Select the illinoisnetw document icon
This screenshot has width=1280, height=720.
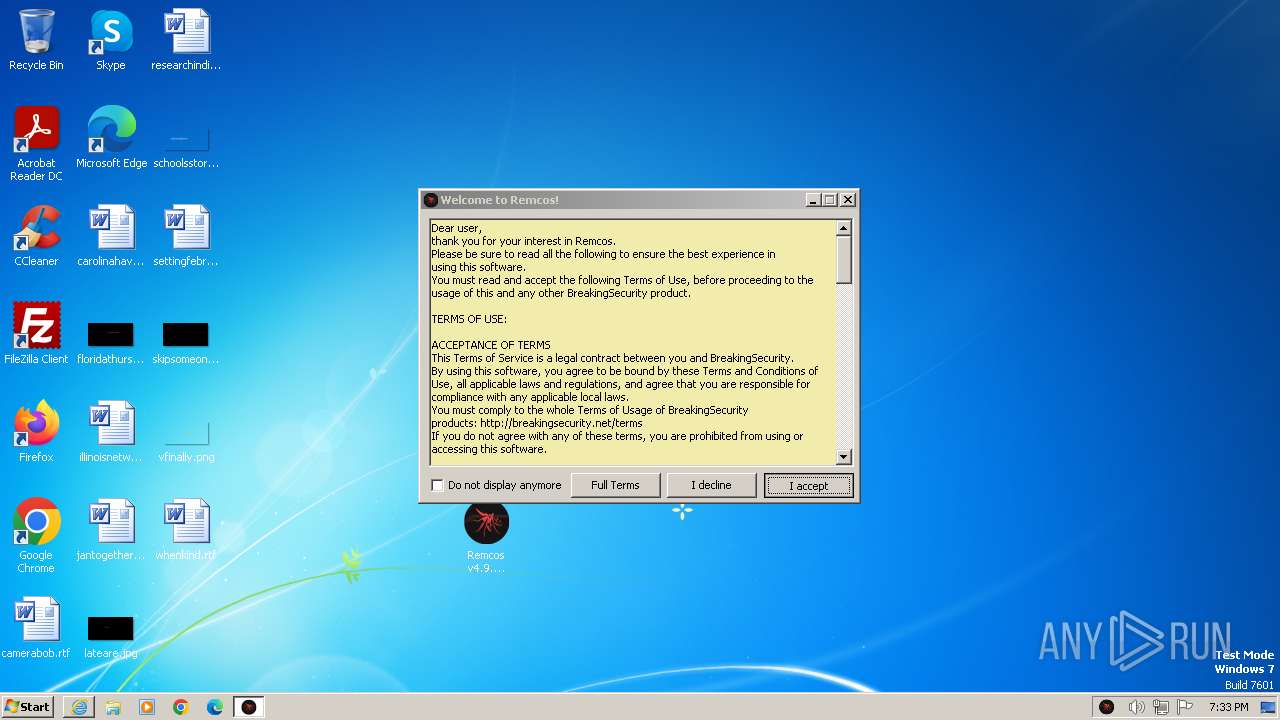[111, 432]
